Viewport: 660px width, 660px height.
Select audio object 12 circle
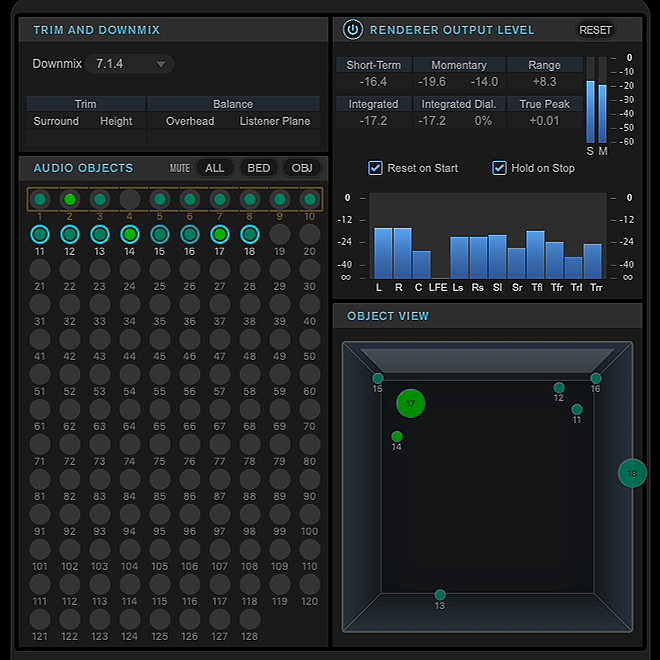click(70, 234)
